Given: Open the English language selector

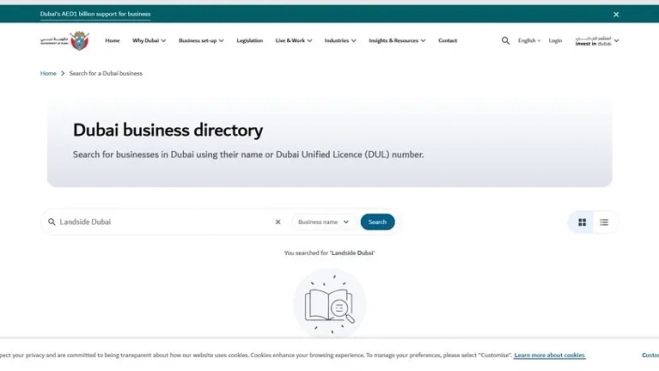Looking at the screenshot, I should click(x=529, y=41).
